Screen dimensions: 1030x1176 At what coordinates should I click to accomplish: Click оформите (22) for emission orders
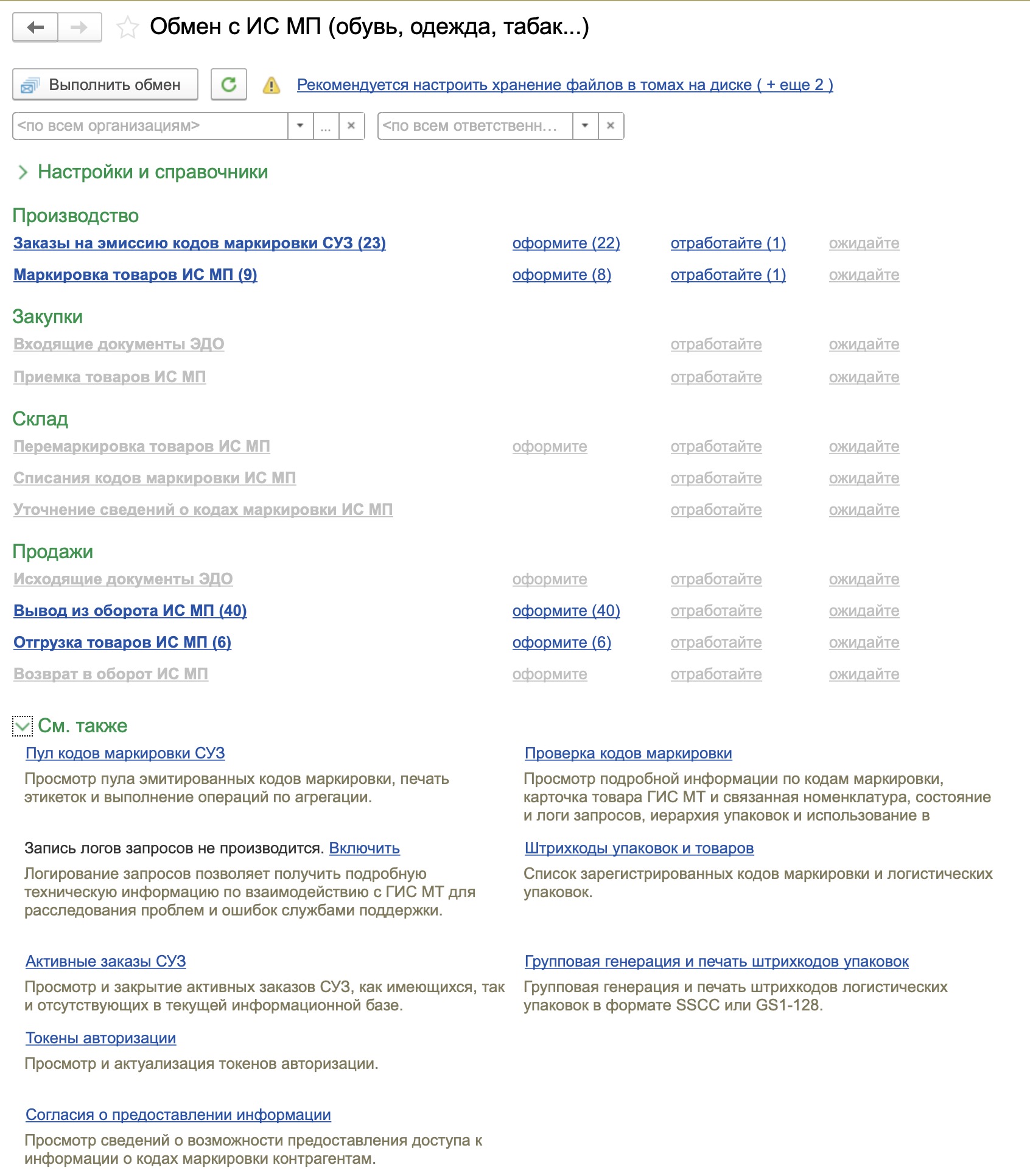pos(566,243)
